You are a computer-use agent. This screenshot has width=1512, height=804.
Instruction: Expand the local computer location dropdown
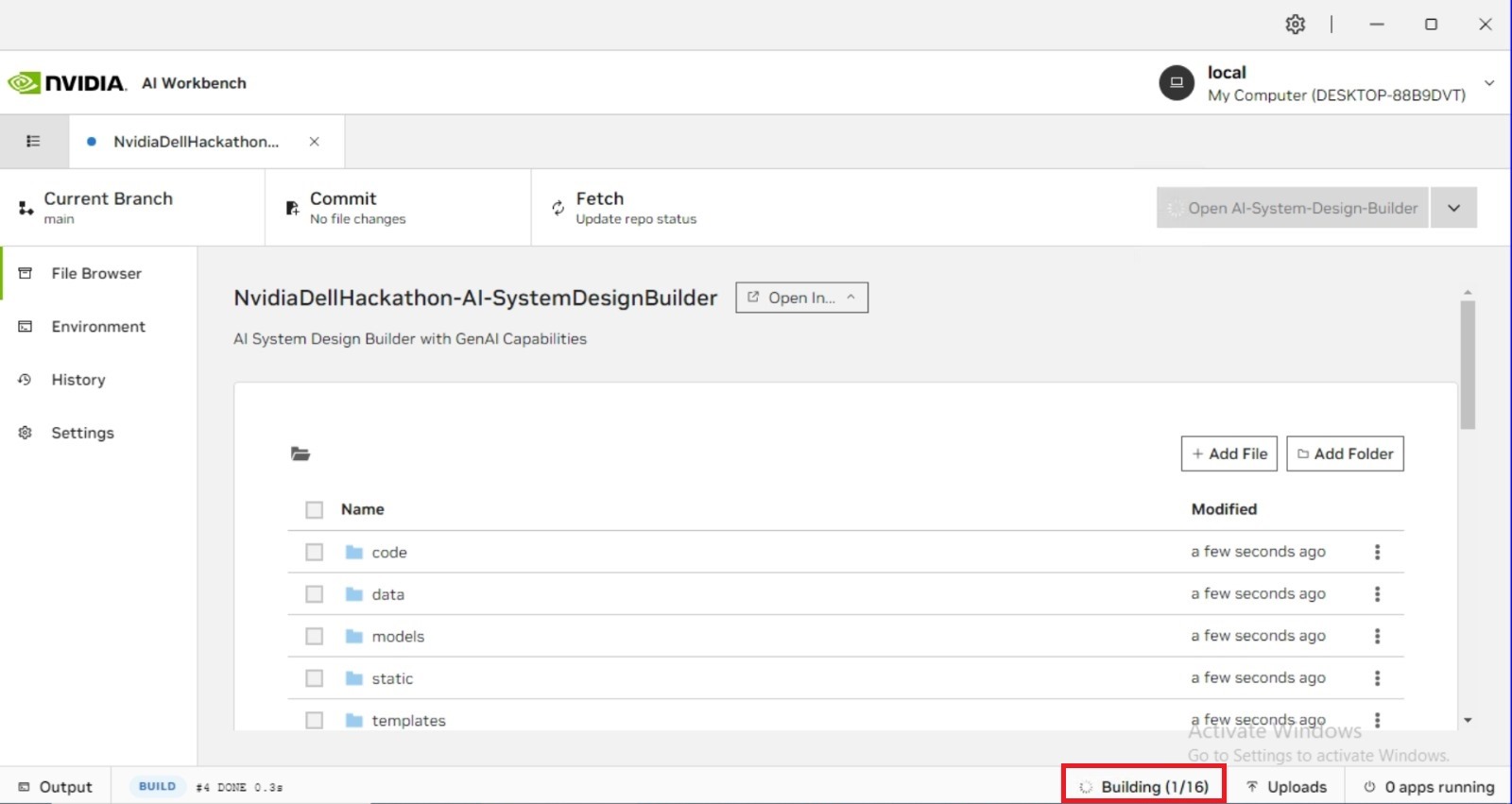point(1489,83)
